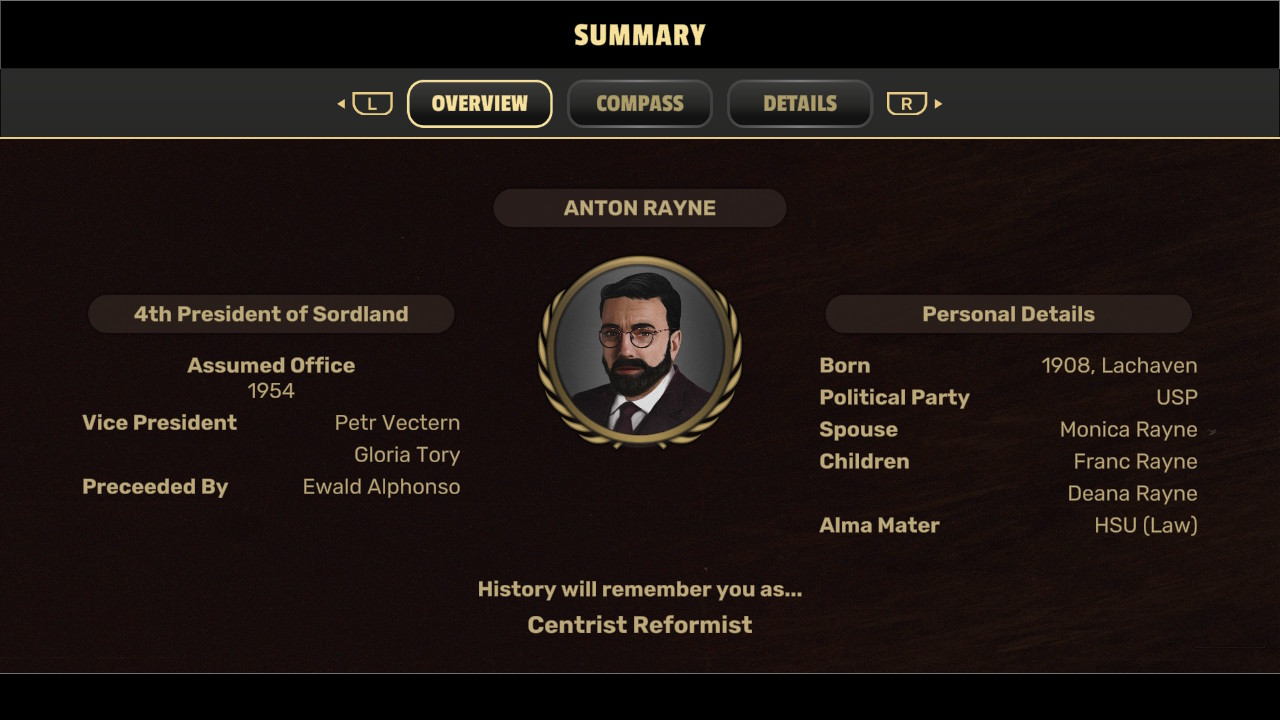Image resolution: width=1280 pixels, height=720 pixels.
Task: Click the Summary title at top
Action: click(640, 36)
